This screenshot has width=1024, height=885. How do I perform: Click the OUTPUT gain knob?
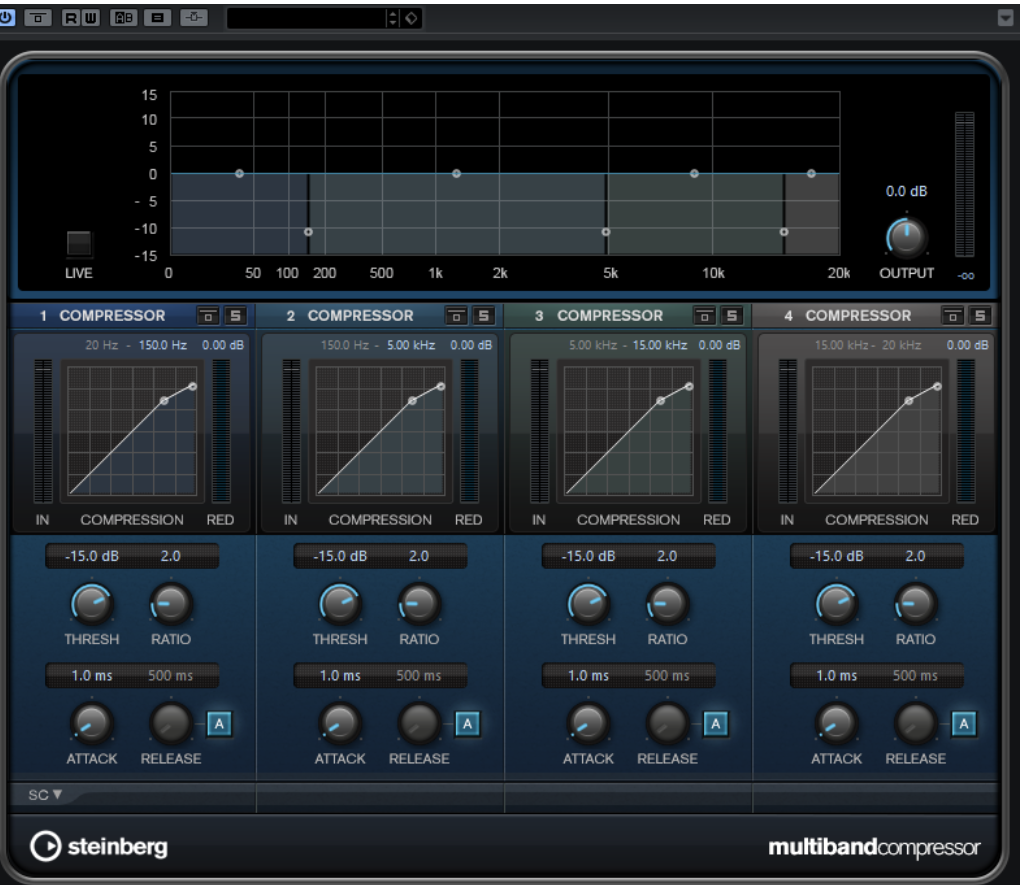tap(906, 238)
